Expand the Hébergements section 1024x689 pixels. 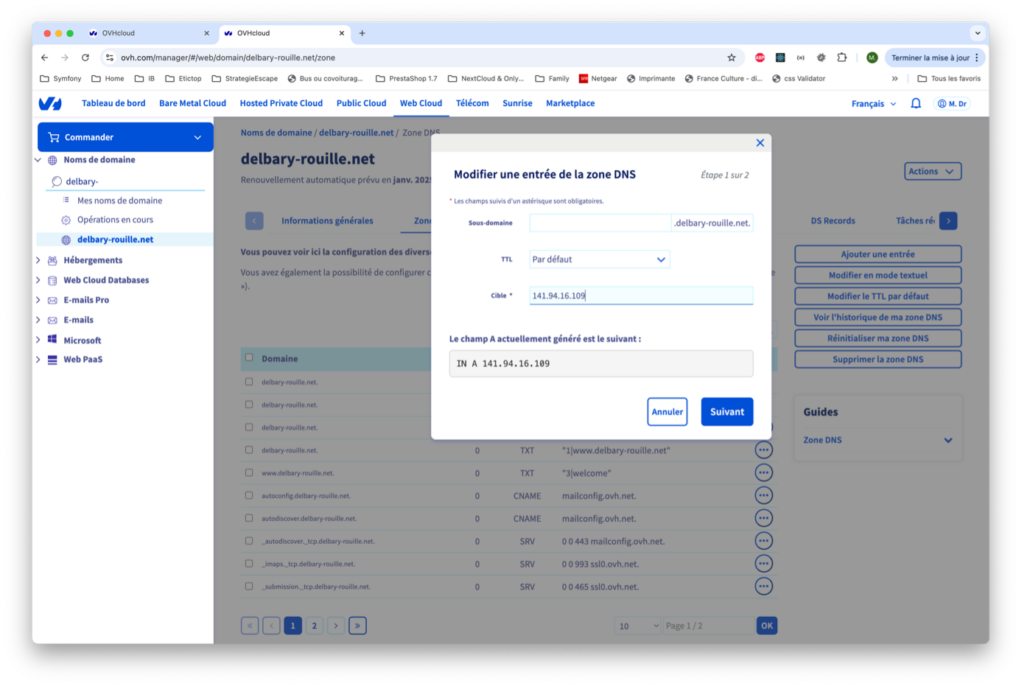tap(38, 260)
